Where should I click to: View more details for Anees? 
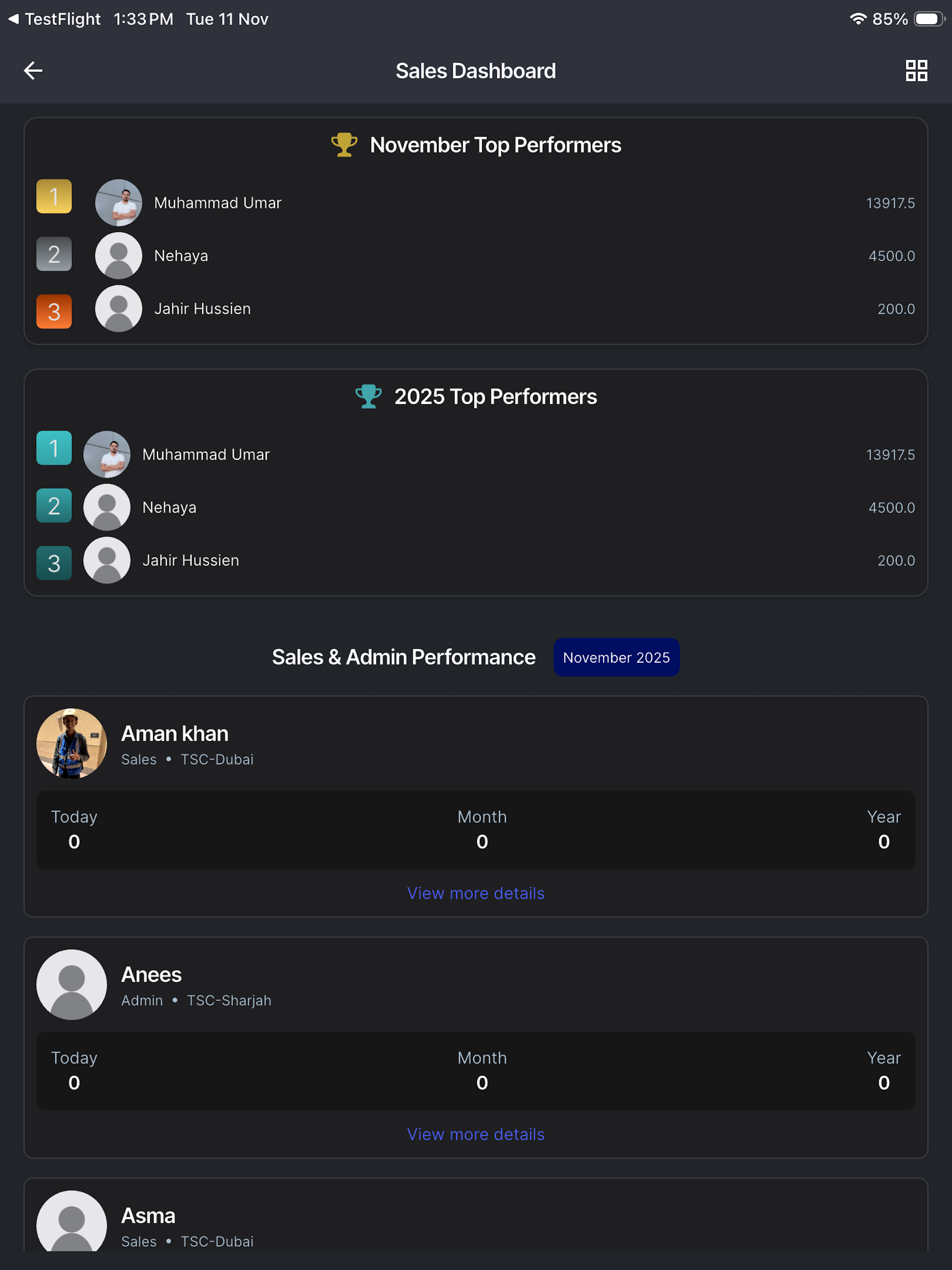(476, 1134)
